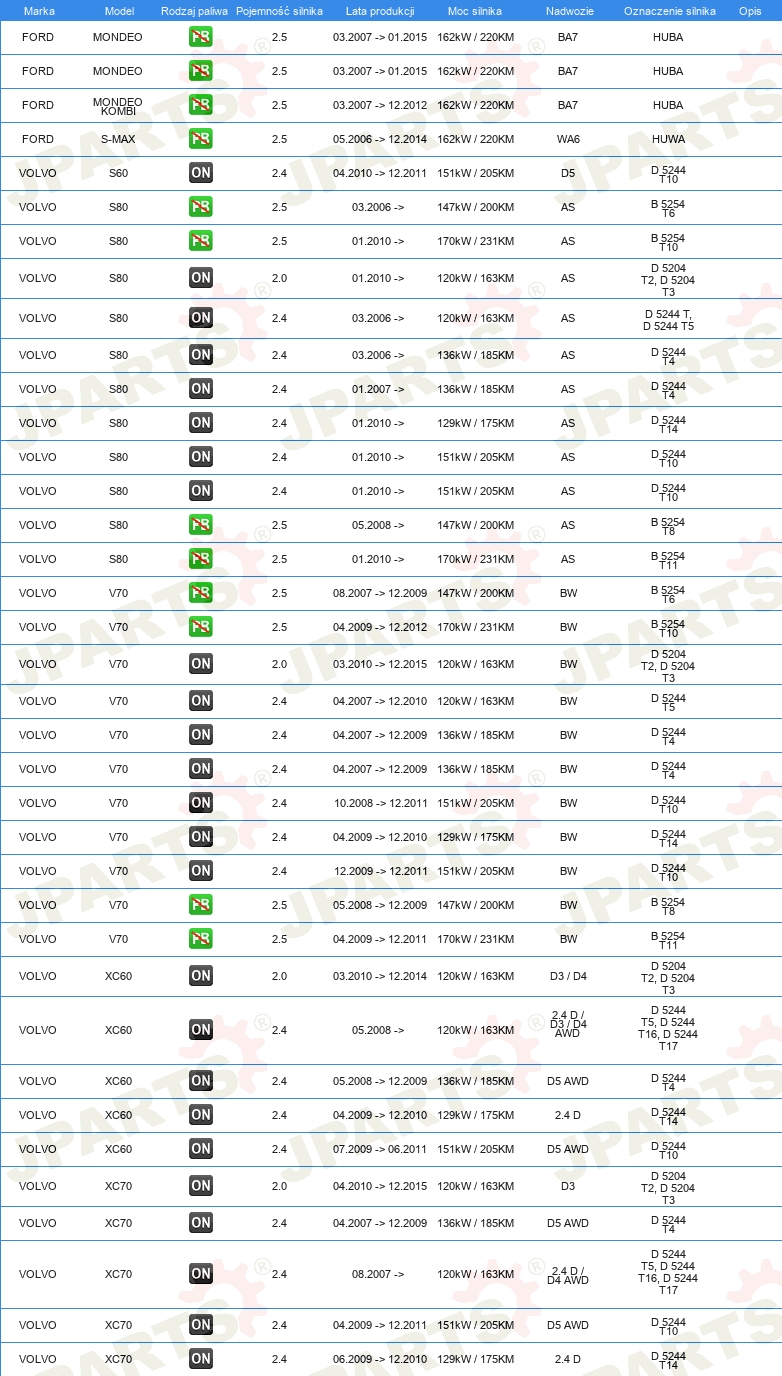Click ON icon in XC70 06.2009 -> 12.2010 row
Image resolution: width=782 pixels, height=1376 pixels.
pos(201,1359)
